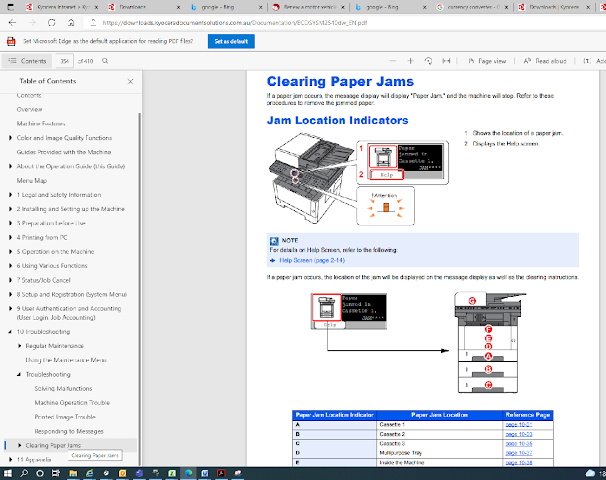The width and height of the screenshot is (606, 480).
Task: Click the rotate page icon
Action: tap(427, 61)
